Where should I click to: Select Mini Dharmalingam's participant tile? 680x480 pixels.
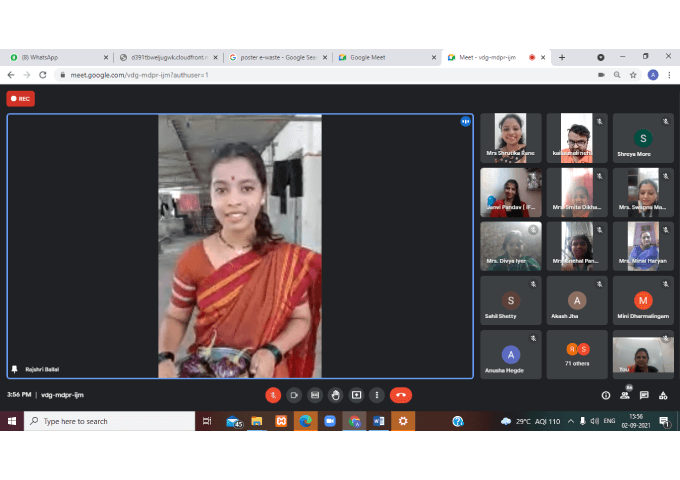click(643, 301)
